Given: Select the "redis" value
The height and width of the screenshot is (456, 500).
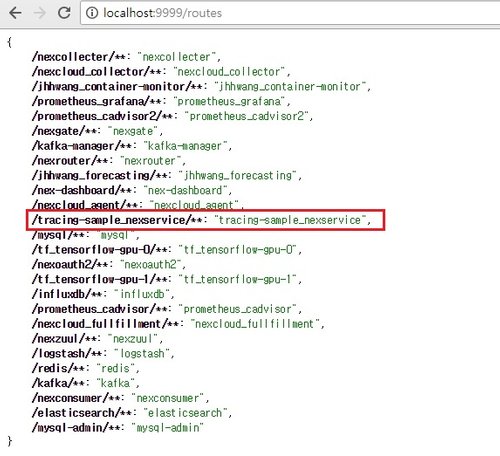Looking at the screenshot, I should click(116, 368).
